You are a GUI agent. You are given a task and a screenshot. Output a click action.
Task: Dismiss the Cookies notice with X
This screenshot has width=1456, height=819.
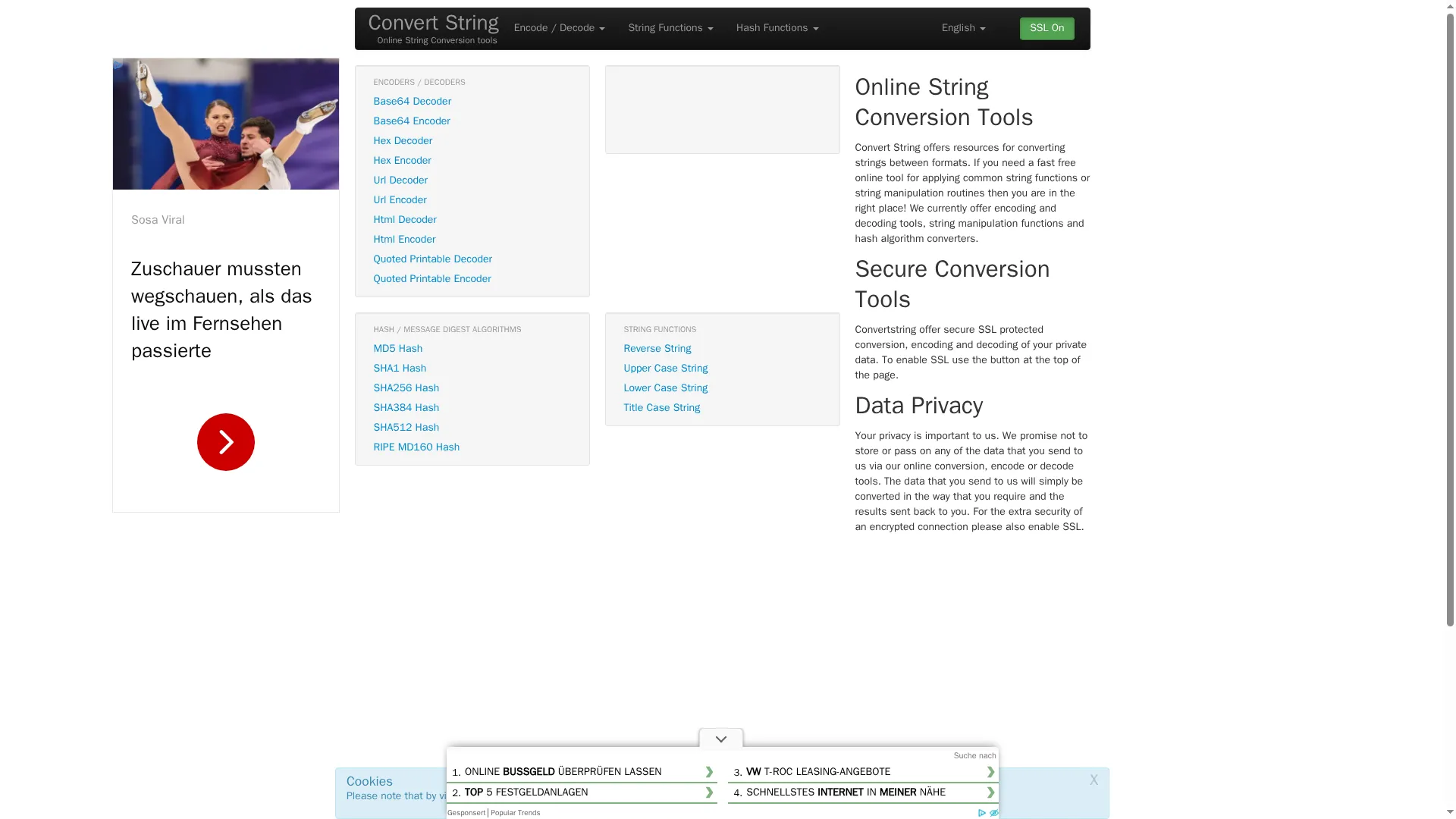coord(1094,780)
